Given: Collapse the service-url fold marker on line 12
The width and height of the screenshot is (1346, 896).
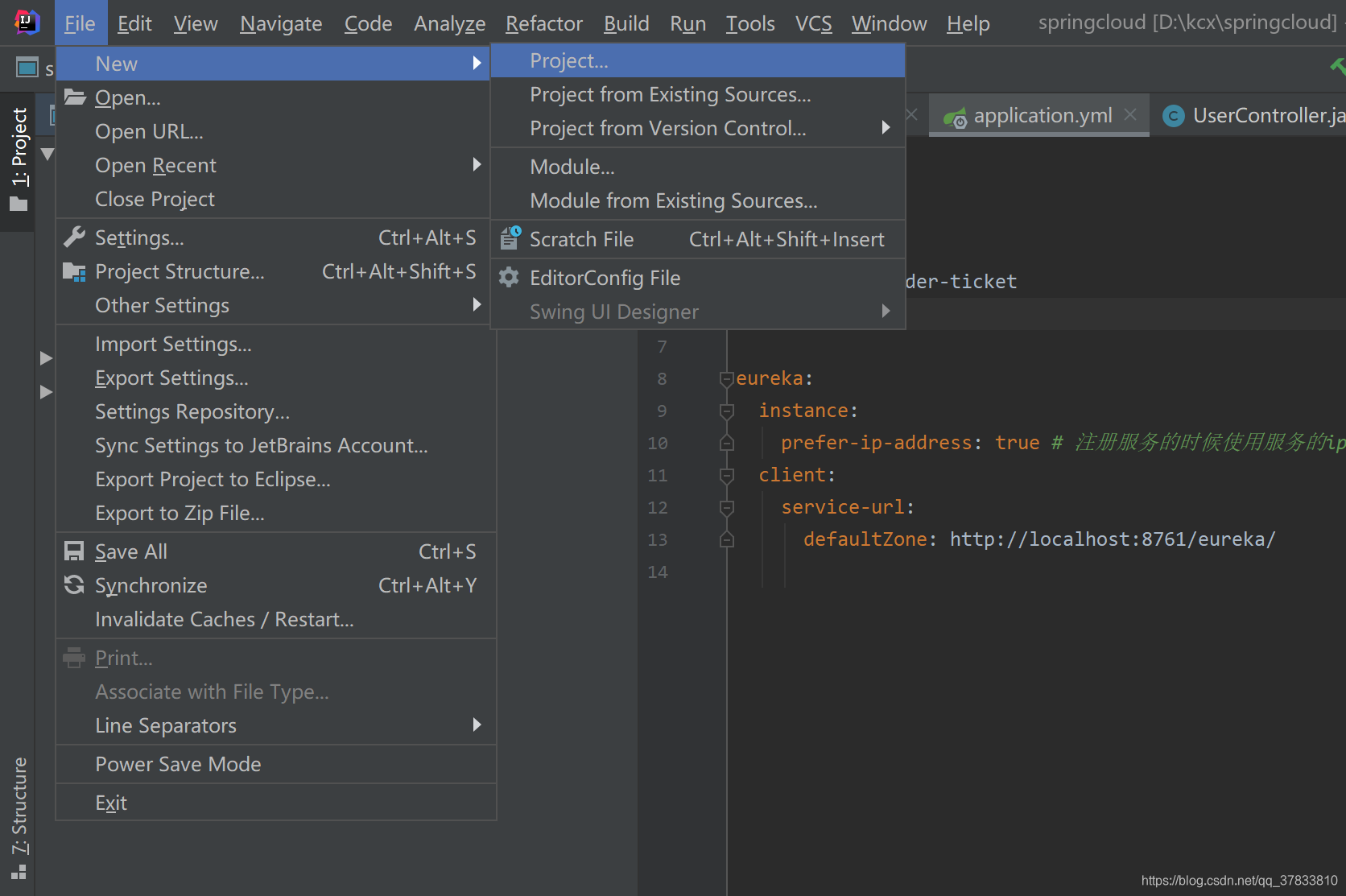Looking at the screenshot, I should point(727,507).
